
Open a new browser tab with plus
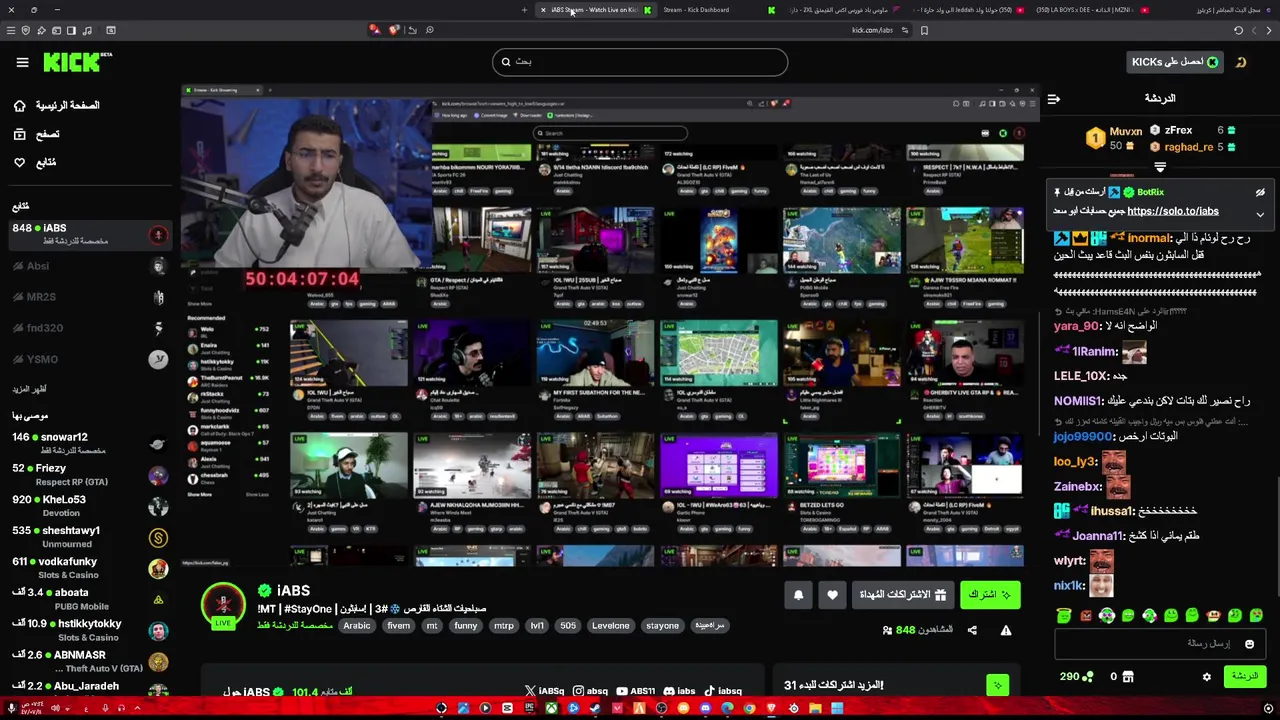[x=524, y=10]
